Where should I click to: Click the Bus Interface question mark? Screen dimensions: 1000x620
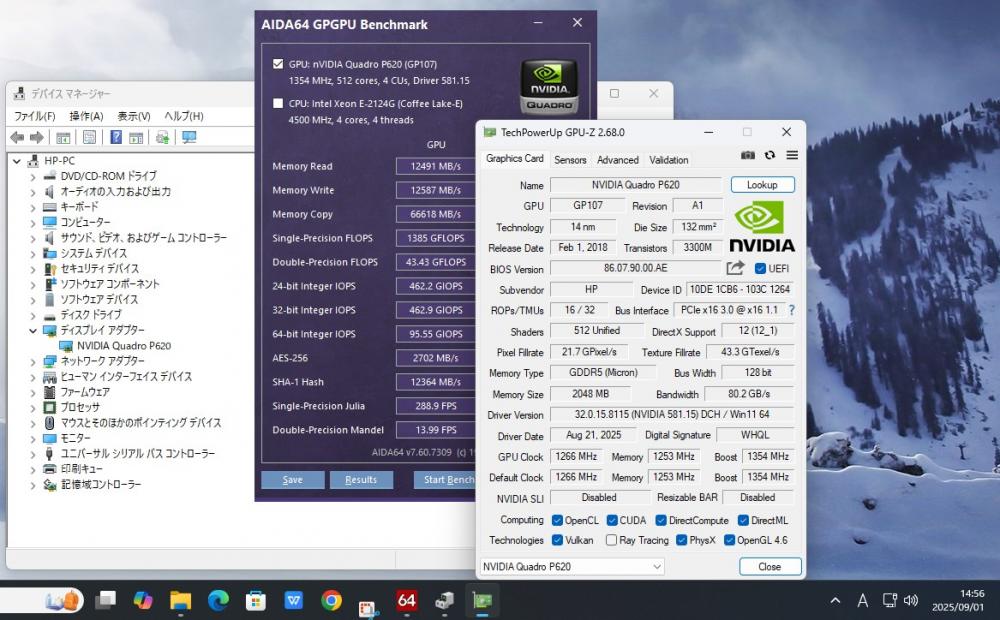791,310
